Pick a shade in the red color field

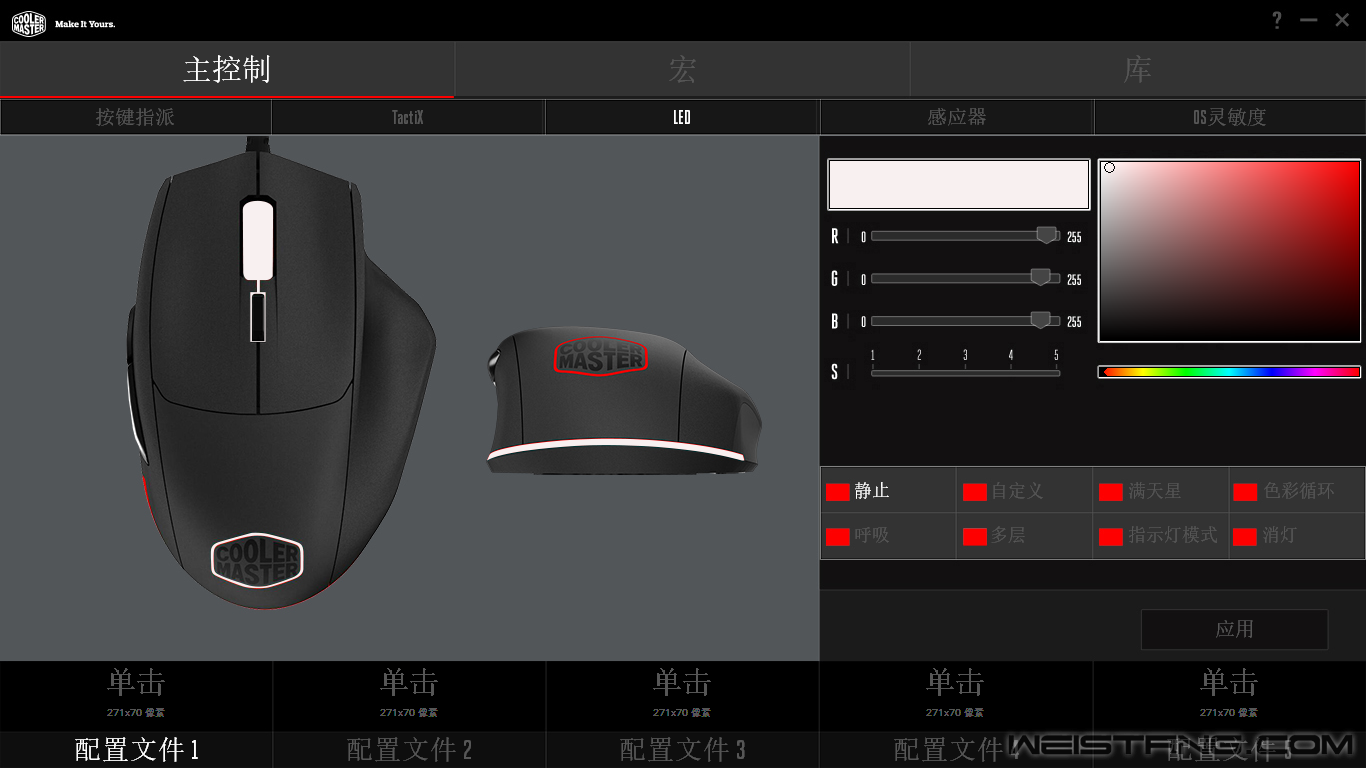pos(1229,250)
